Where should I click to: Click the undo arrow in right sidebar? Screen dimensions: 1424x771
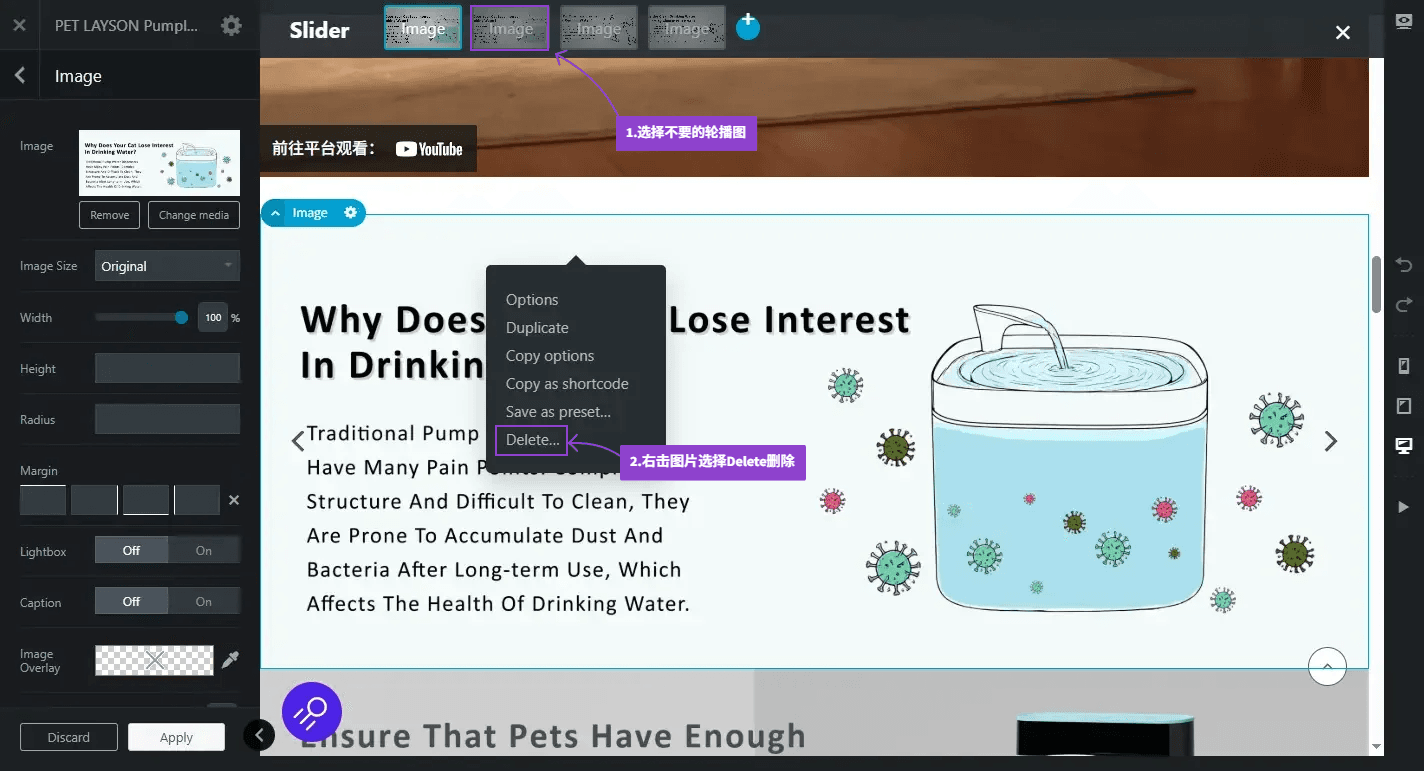1403,265
